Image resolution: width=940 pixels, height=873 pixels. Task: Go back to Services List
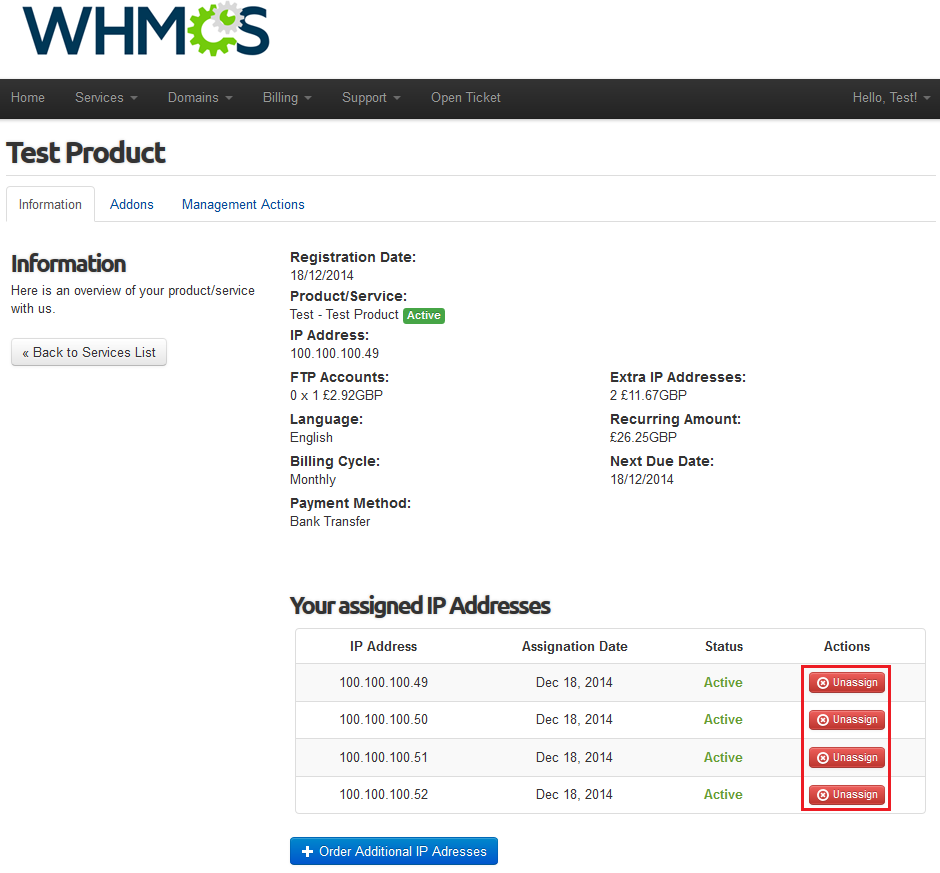(89, 352)
